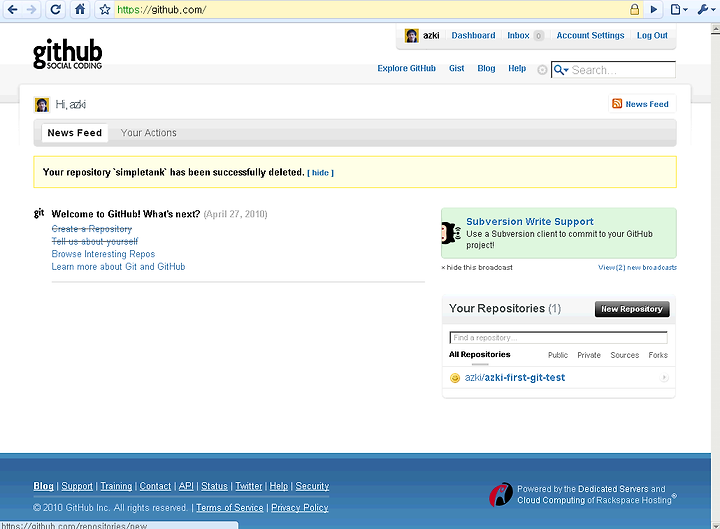This screenshot has width=720, height=529.
Task: Open Subversion Write Support broadcast
Action: pyautogui.click(x=530, y=221)
